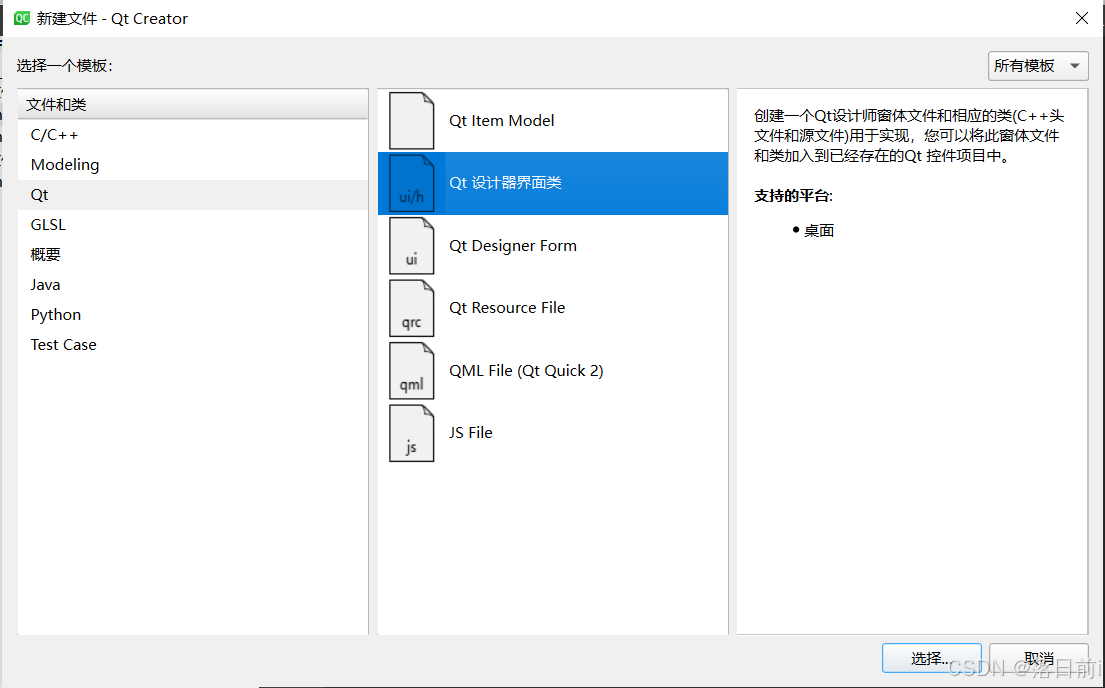This screenshot has width=1105, height=688.
Task: Select the 概要 category
Action: coord(192,254)
